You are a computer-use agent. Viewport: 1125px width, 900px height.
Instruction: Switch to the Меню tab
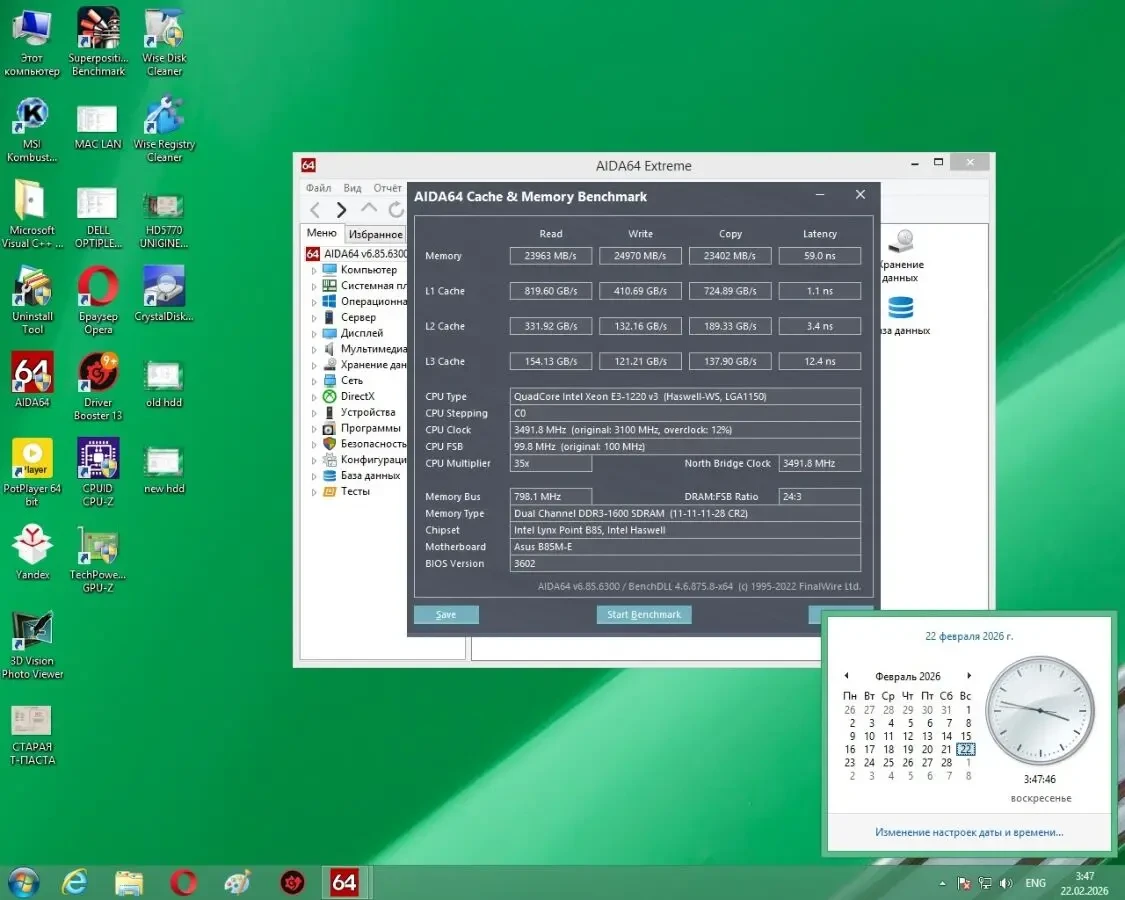click(321, 233)
